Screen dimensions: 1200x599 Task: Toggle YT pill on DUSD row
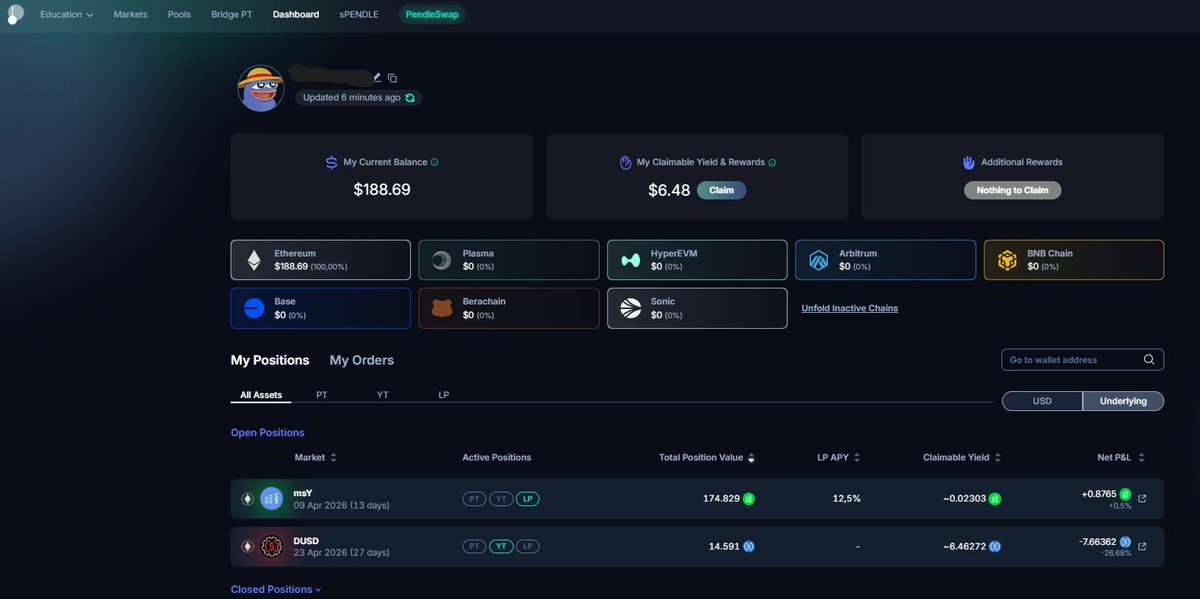[501, 546]
